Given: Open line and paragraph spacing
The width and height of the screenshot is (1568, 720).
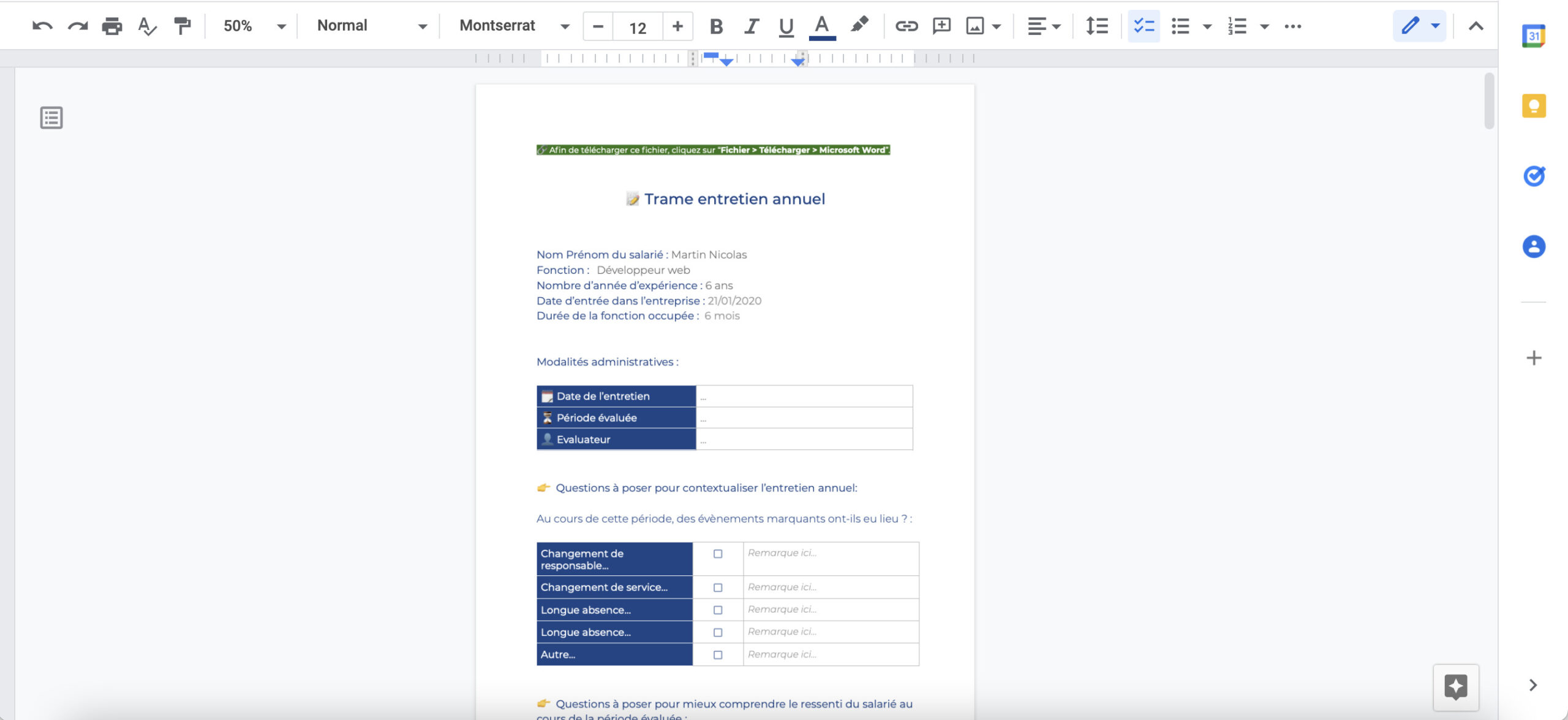Looking at the screenshot, I should (1096, 26).
